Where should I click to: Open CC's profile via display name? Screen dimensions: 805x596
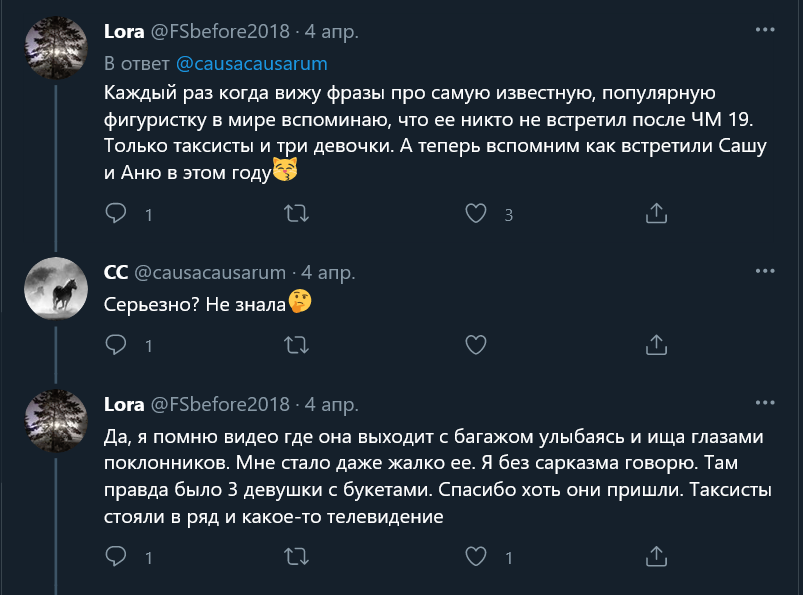pyautogui.click(x=115, y=272)
